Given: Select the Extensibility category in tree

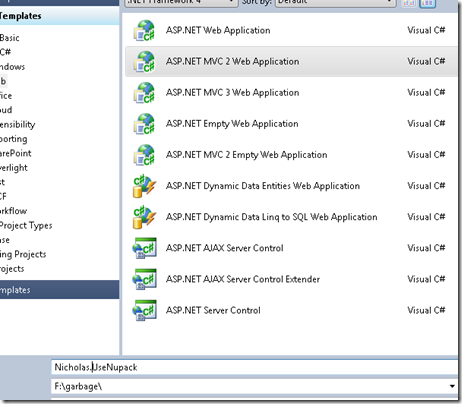Looking at the screenshot, I should point(17,124).
